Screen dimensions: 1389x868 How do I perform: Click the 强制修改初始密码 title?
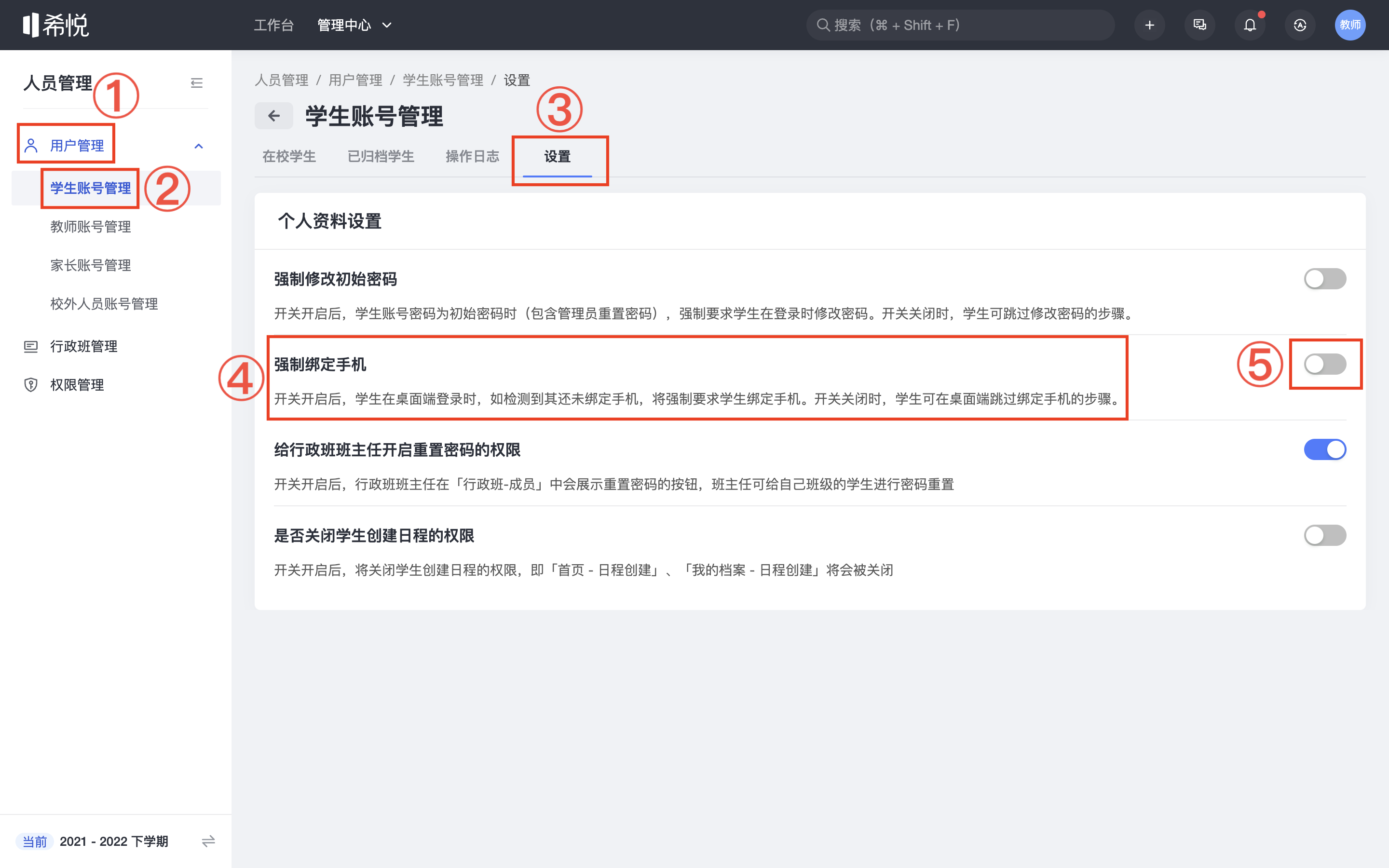click(x=336, y=279)
